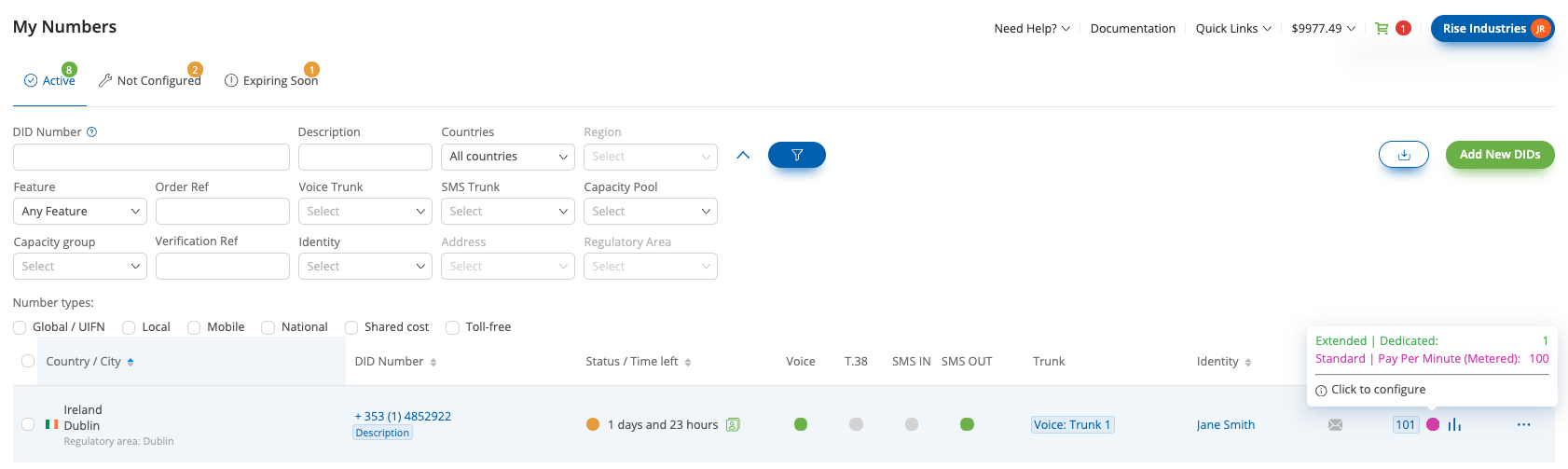Sort the Identity column
The height and width of the screenshot is (469, 1568).
1248,362
